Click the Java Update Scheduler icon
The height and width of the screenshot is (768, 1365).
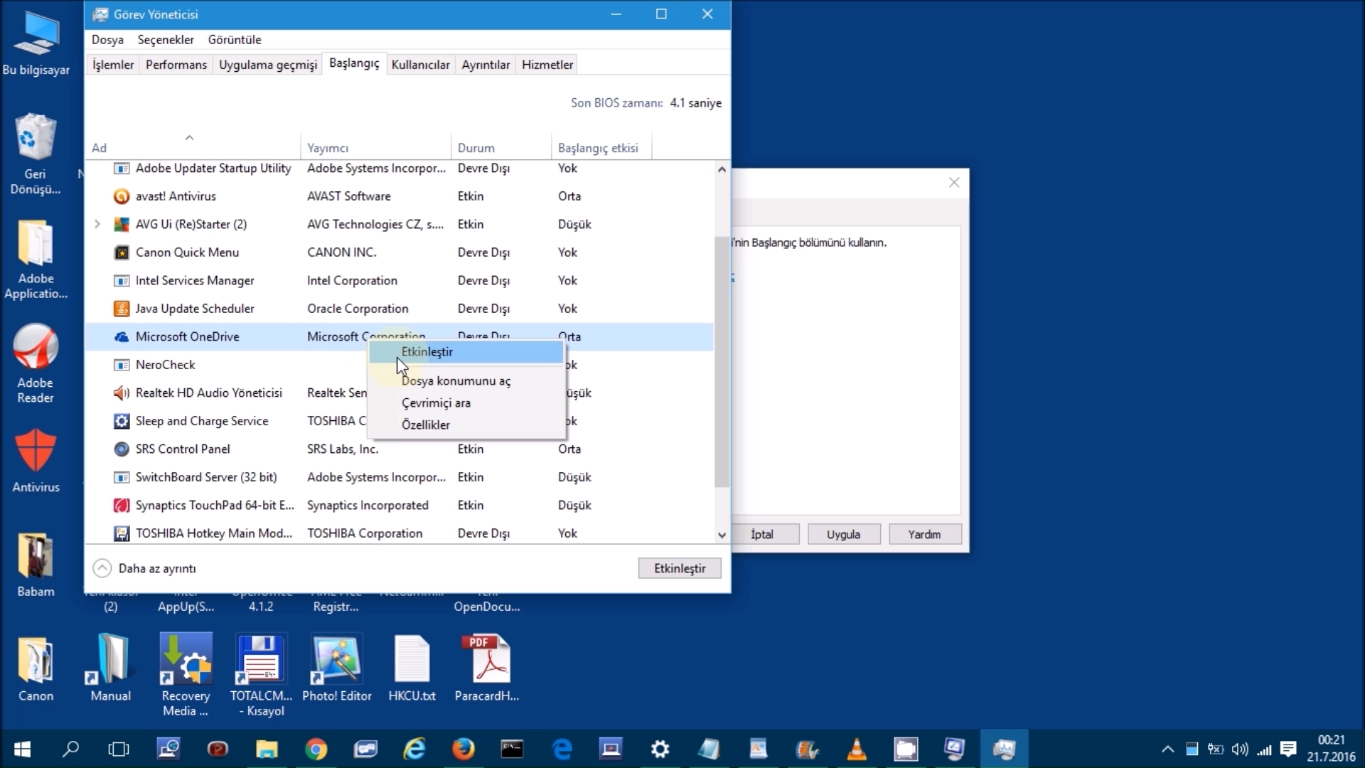122,308
